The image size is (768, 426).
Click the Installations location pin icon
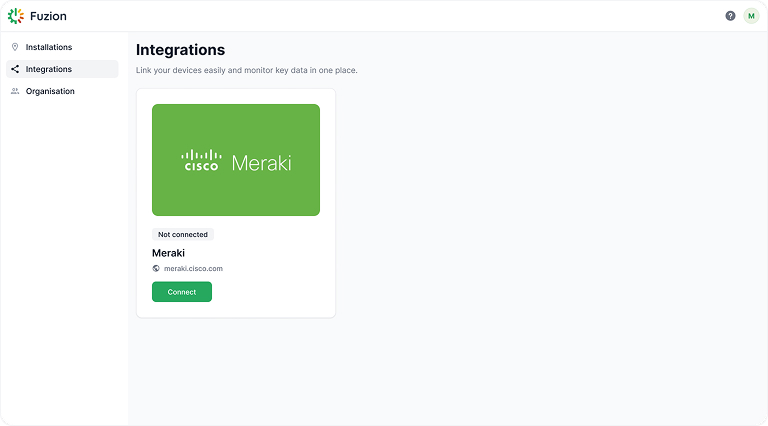(15, 47)
